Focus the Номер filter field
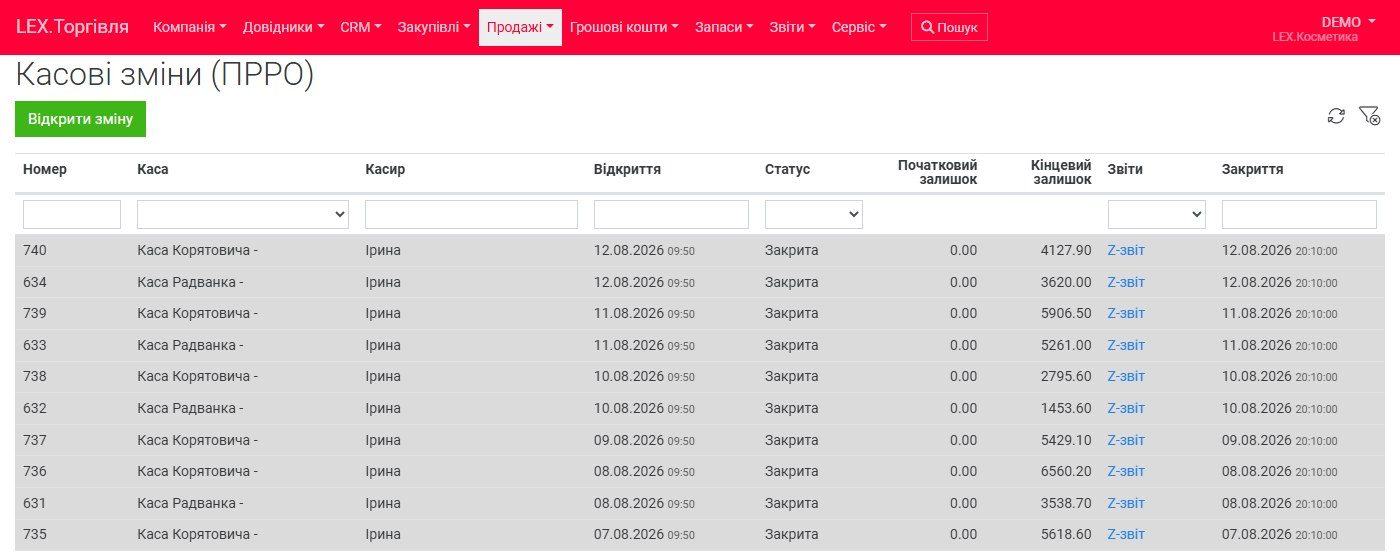 tap(72, 214)
